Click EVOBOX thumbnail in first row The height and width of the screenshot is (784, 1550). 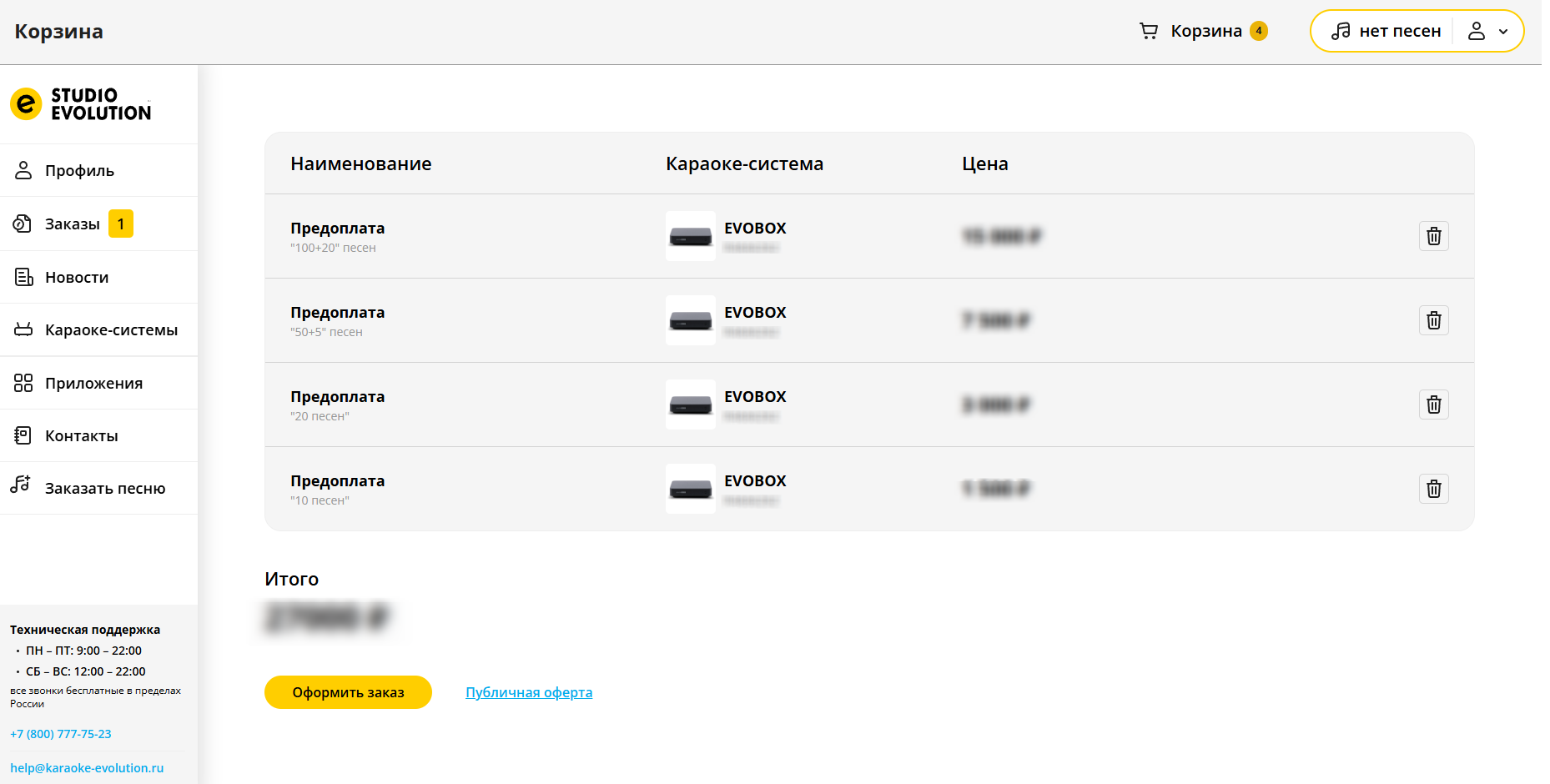pyautogui.click(x=691, y=236)
